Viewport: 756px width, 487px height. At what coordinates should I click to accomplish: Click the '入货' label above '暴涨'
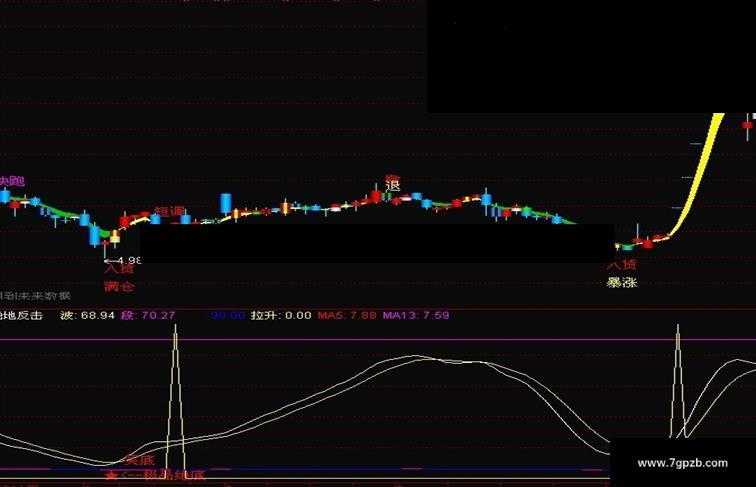(621, 264)
